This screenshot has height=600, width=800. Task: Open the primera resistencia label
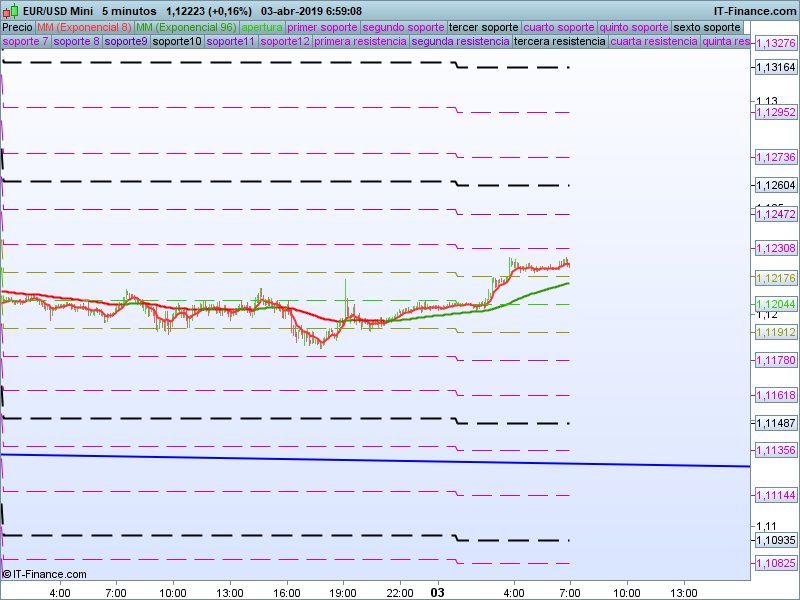point(360,42)
